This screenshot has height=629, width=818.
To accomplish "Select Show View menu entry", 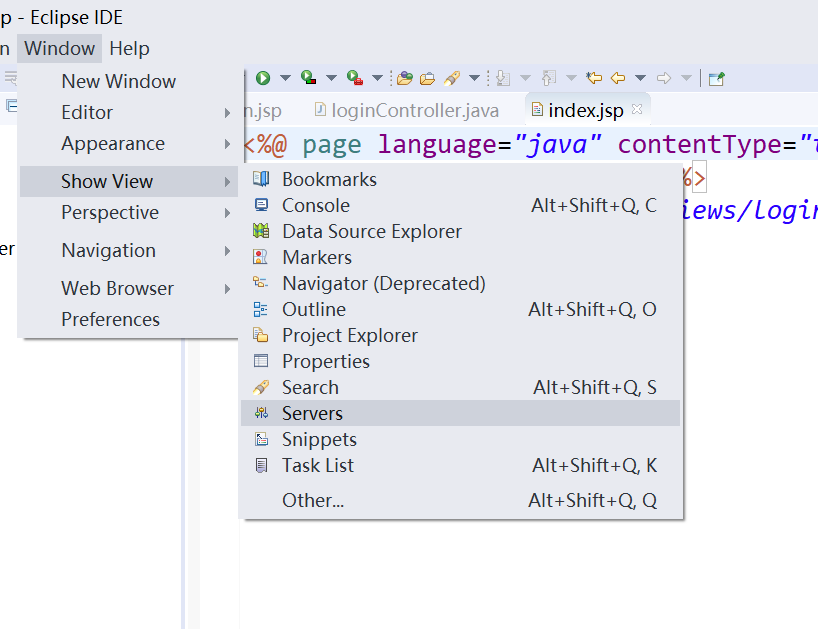I will coord(129,182).
